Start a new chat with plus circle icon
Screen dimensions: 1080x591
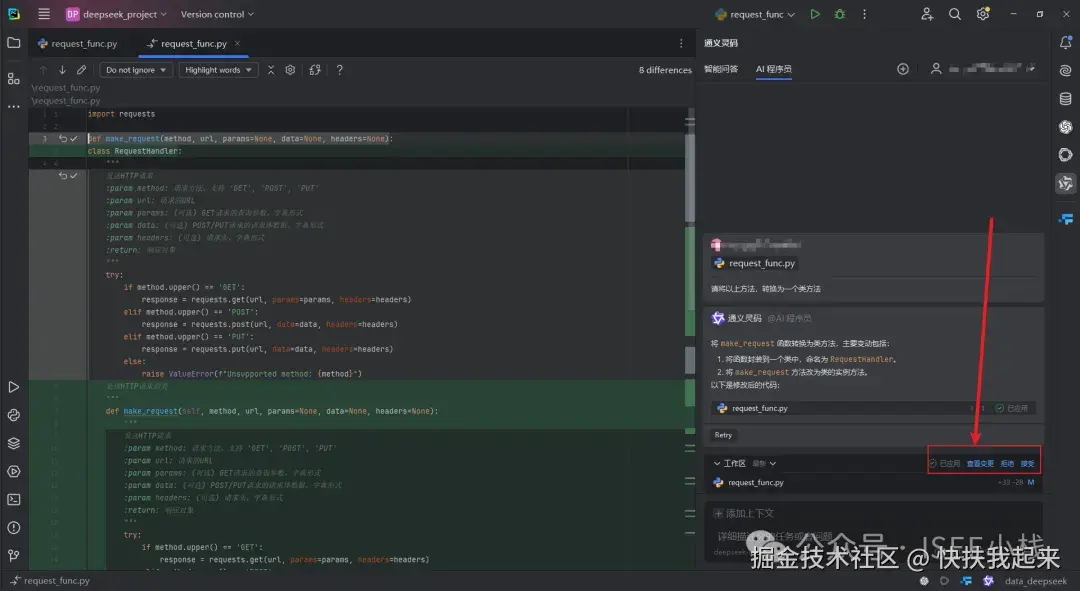tap(903, 69)
